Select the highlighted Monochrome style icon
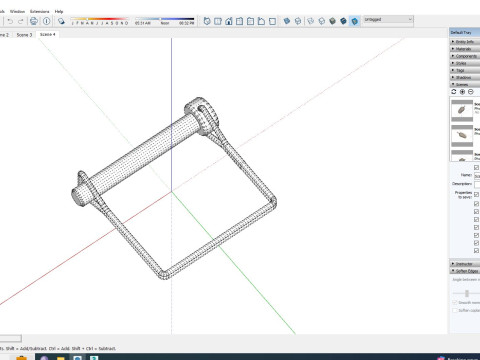Image resolution: width=480 pixels, height=360 pixels. [x=354, y=21]
